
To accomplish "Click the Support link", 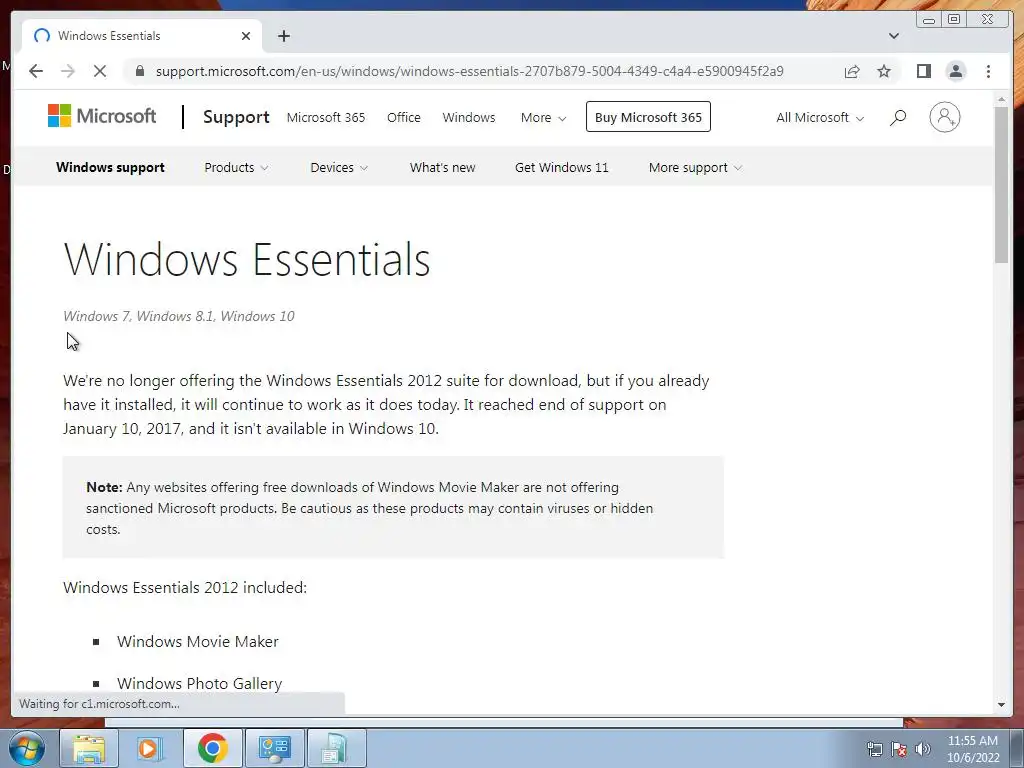I will click(236, 117).
